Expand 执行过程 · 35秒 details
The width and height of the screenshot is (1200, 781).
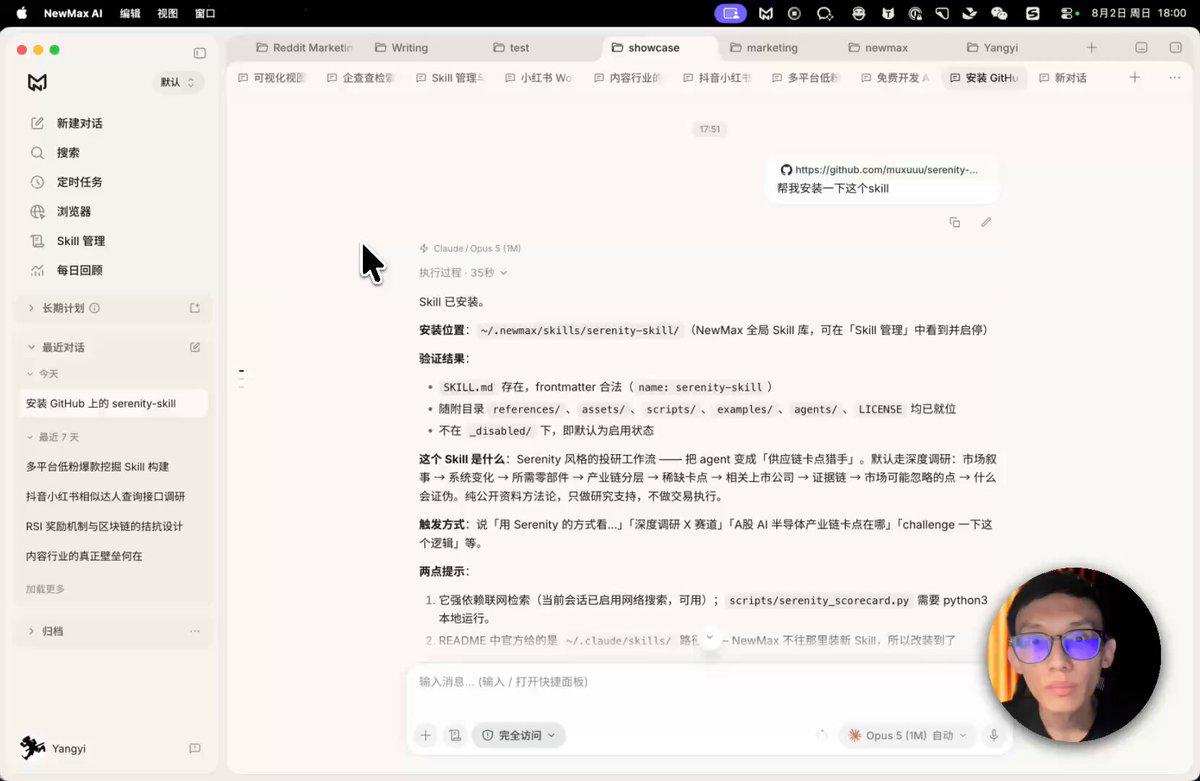pos(463,272)
